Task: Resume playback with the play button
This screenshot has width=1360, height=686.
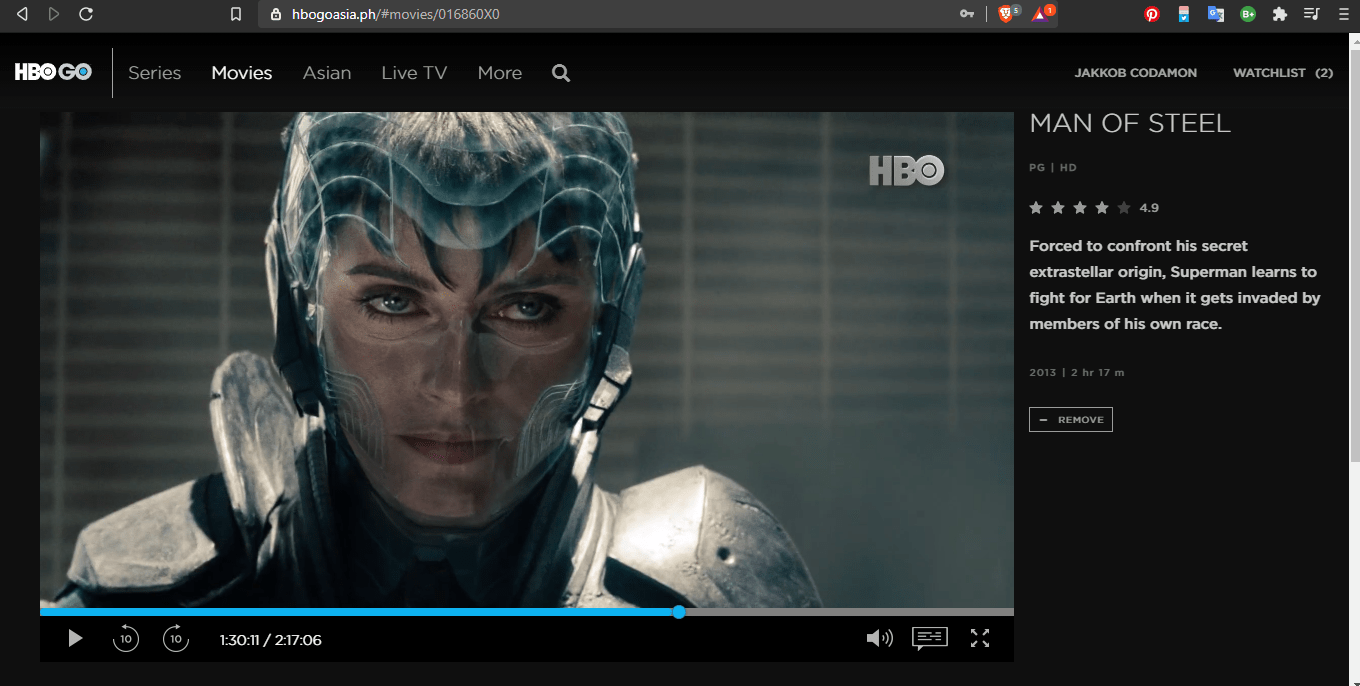Action: [x=75, y=637]
